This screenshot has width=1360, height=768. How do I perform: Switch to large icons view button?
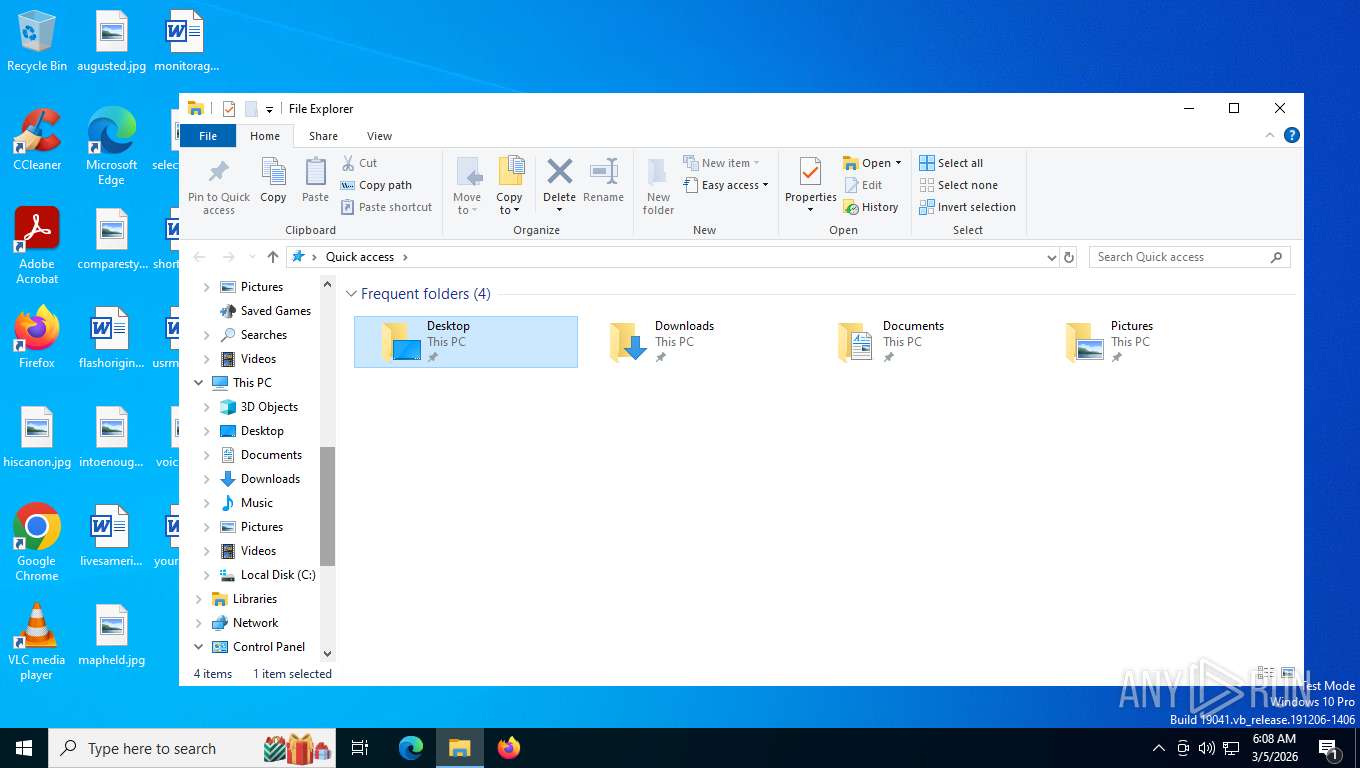pyautogui.click(x=1288, y=674)
